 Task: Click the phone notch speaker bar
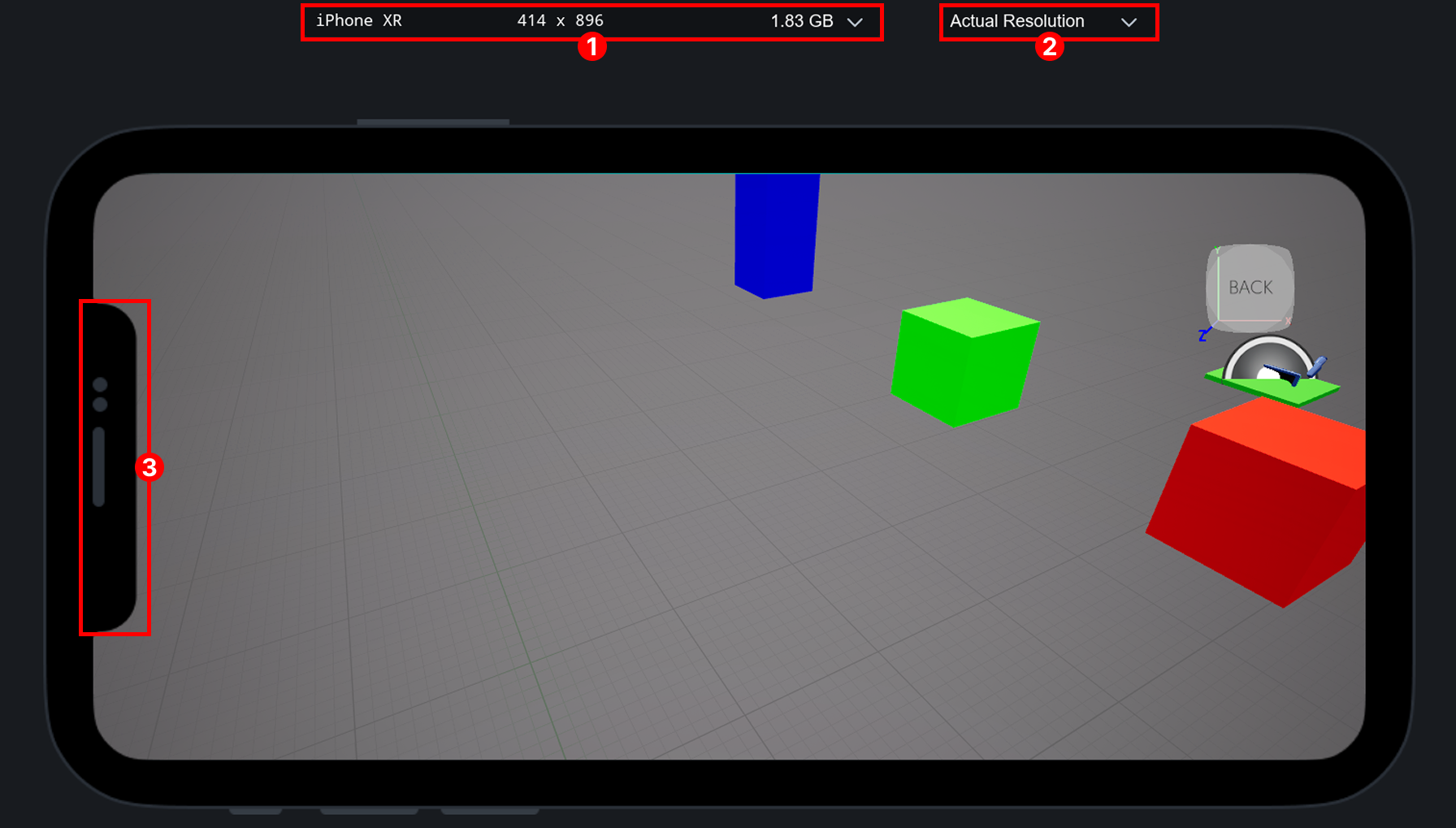[99, 466]
